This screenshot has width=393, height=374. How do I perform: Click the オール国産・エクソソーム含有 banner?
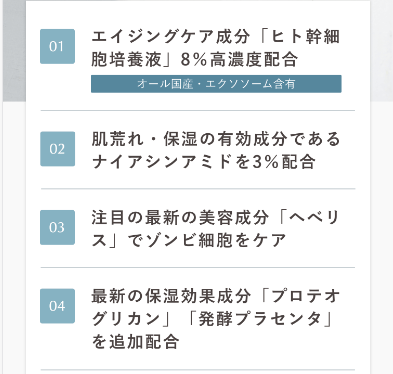point(216,84)
